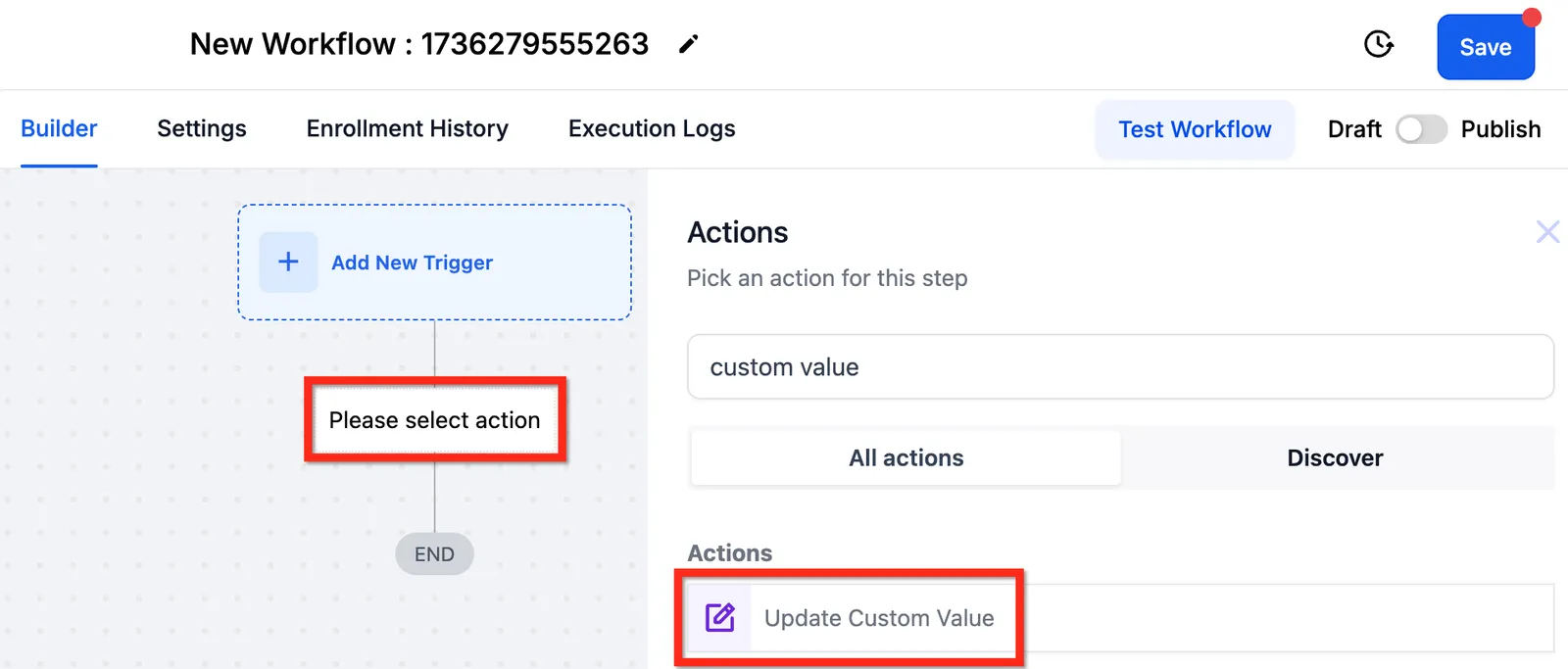Open the Enrollment History tab
The image size is (1568, 669).
(x=408, y=128)
